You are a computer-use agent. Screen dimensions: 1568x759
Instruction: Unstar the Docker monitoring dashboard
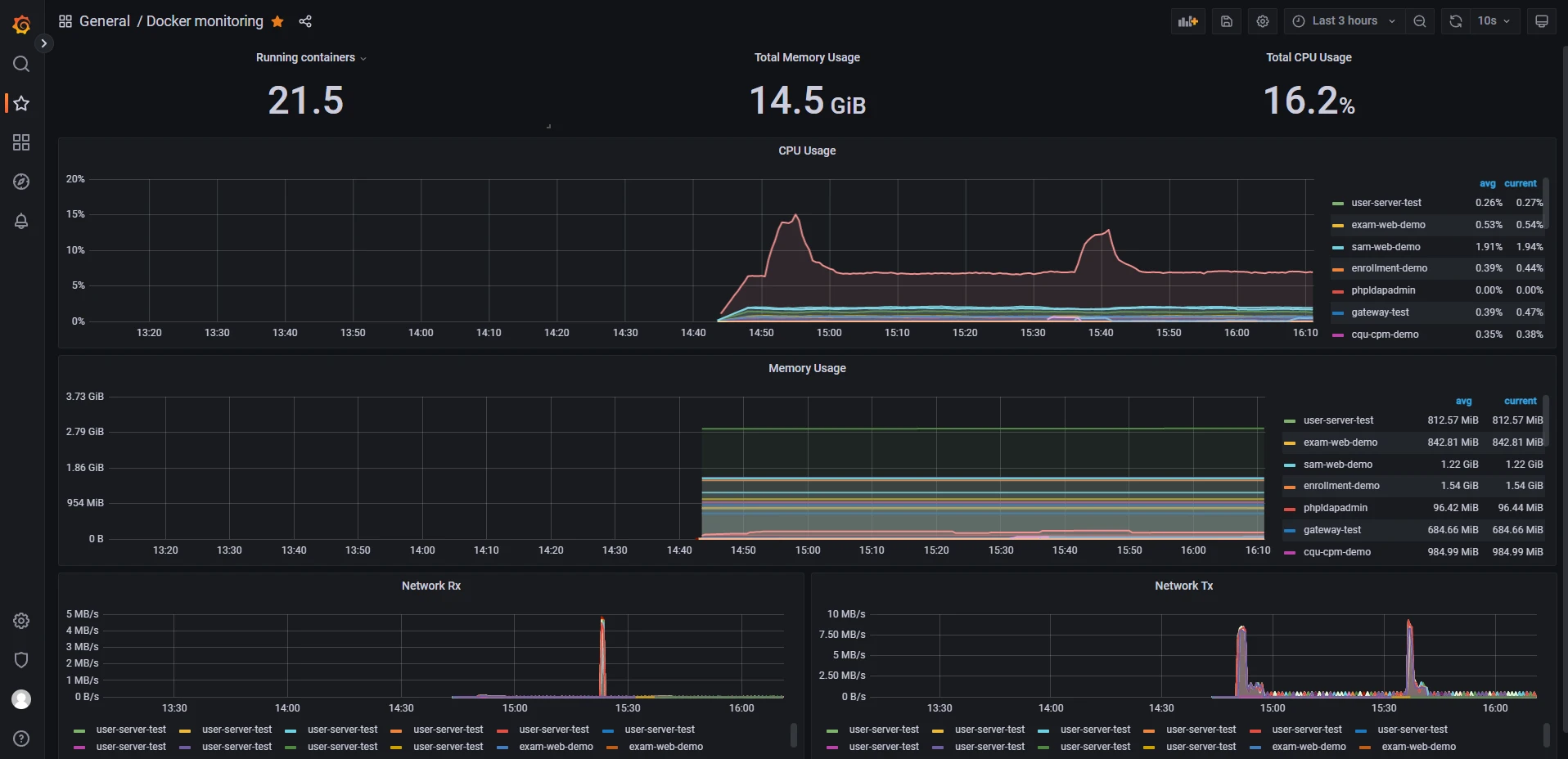pos(277,21)
